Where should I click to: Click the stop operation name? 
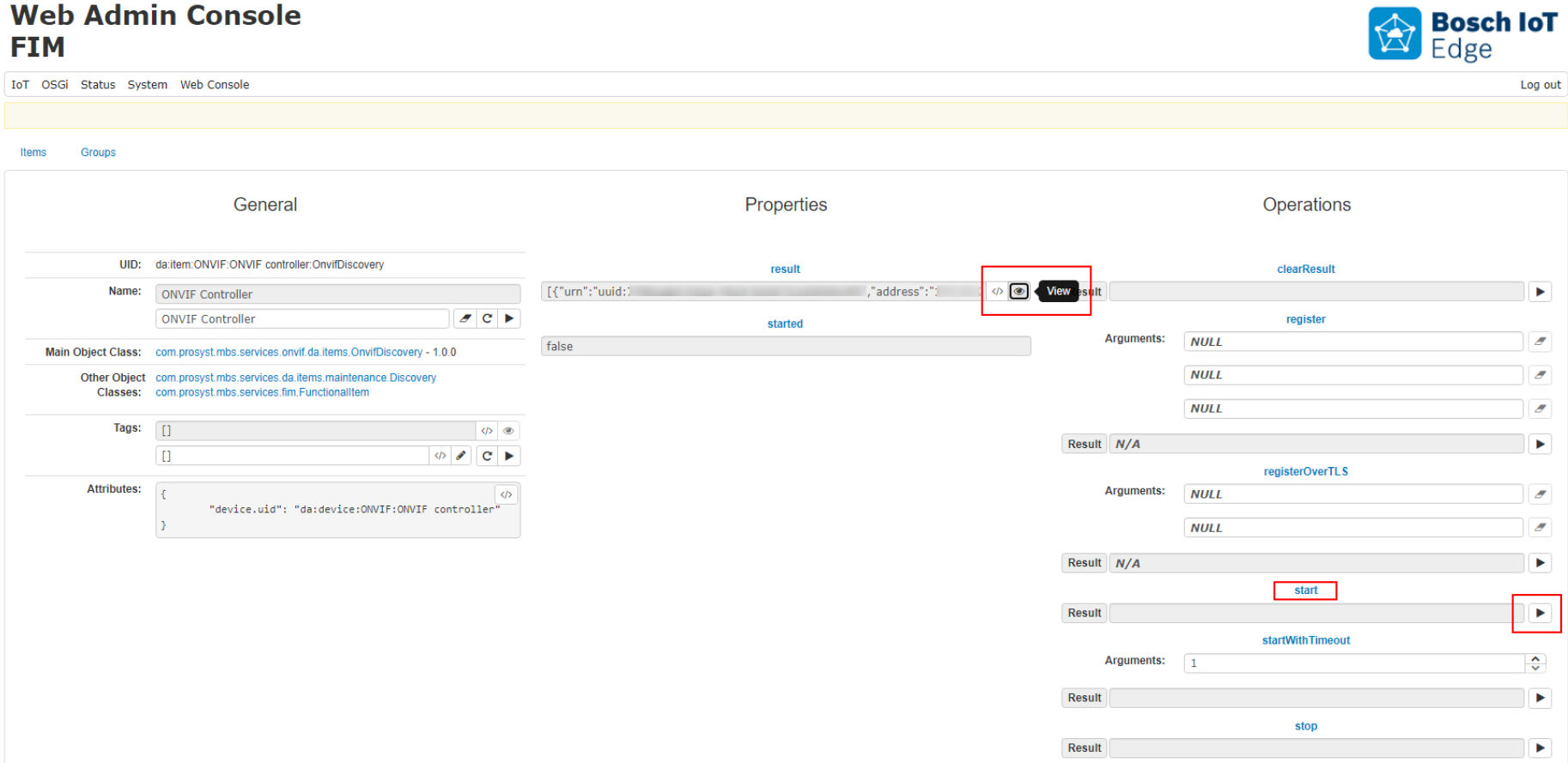coord(1306,726)
